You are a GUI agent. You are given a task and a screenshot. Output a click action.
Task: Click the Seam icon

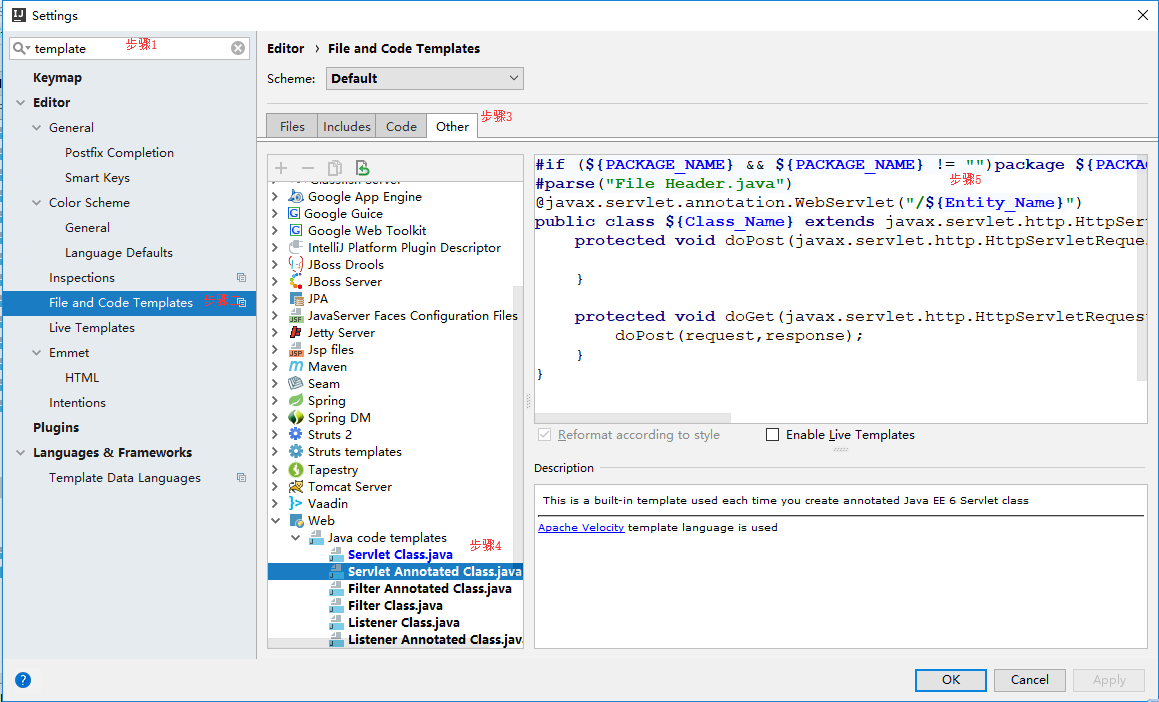click(296, 384)
